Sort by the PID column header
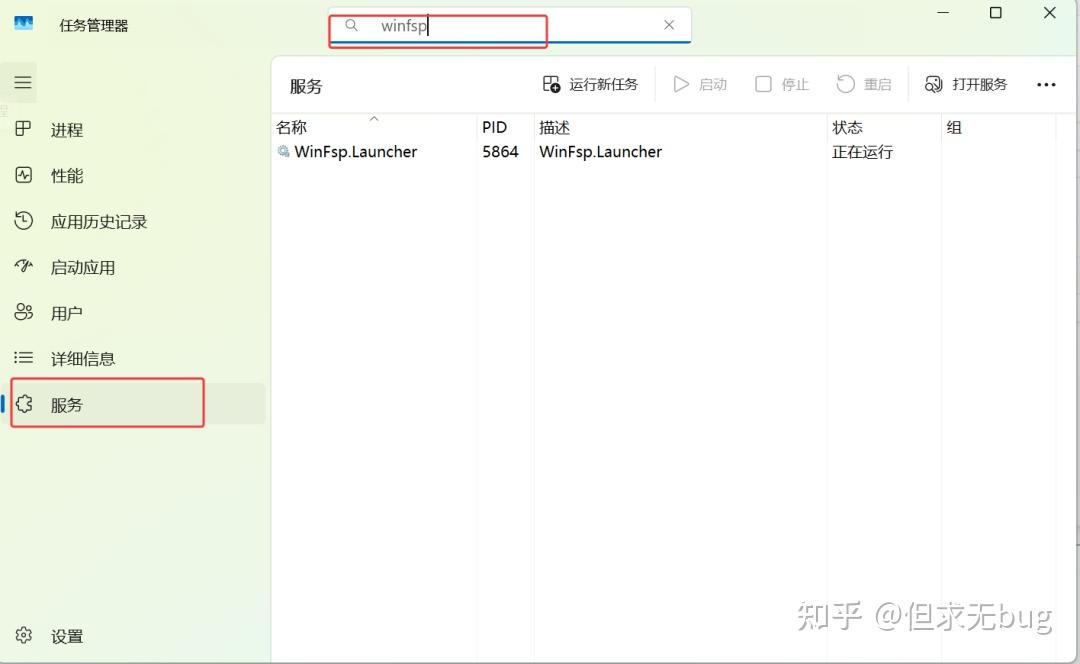The height and width of the screenshot is (664, 1080). (504, 127)
